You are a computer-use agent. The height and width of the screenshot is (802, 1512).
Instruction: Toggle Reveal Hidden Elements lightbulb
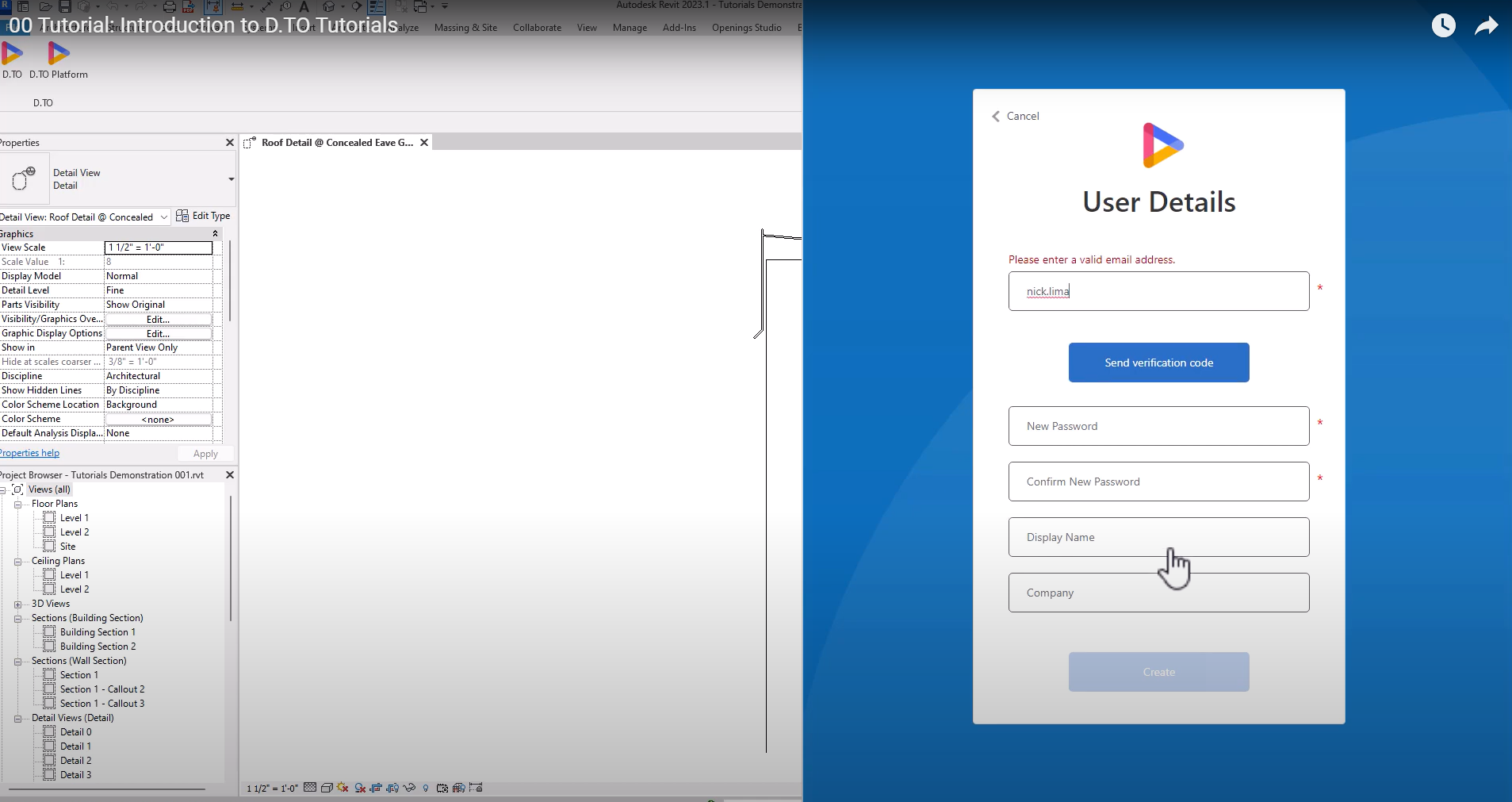427,788
